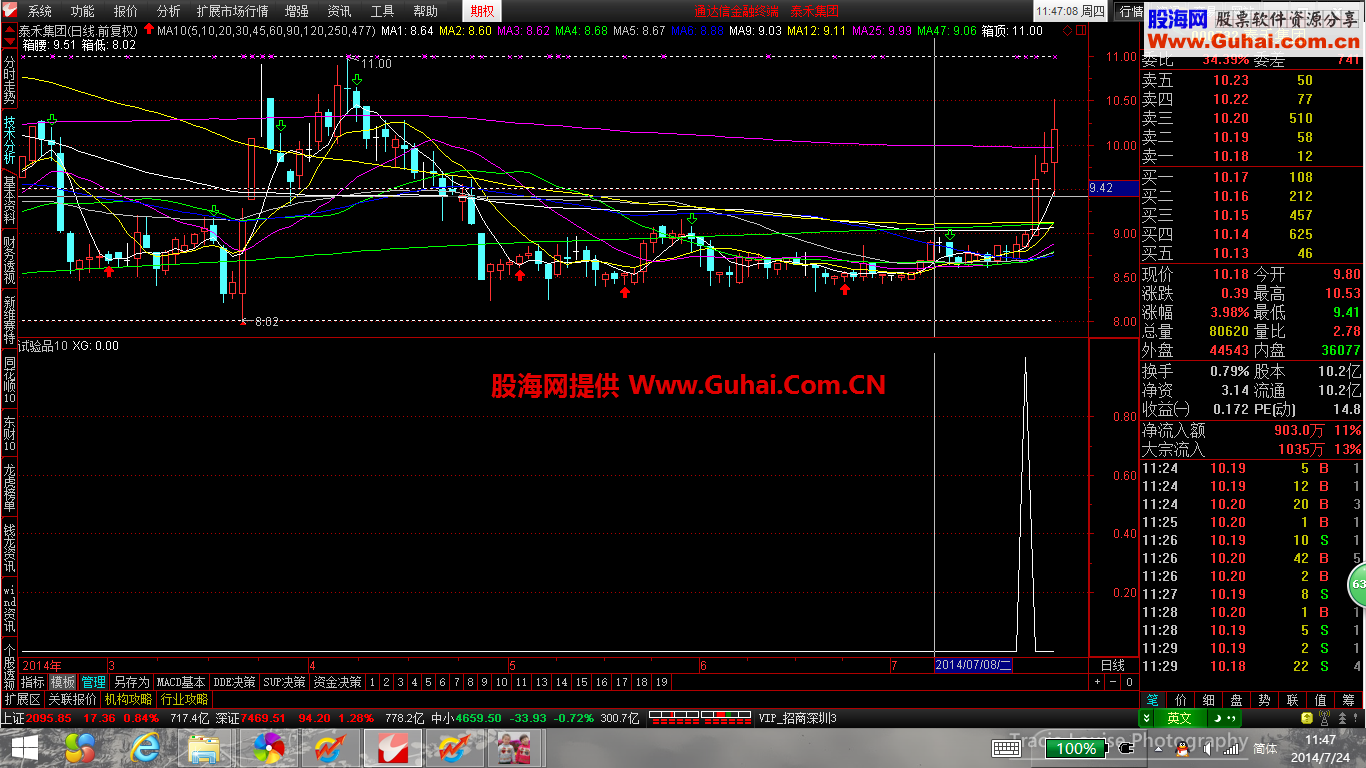This screenshot has width=1366, height=768.
Task: Launch Internet Explorer from taskbar
Action: [145, 748]
